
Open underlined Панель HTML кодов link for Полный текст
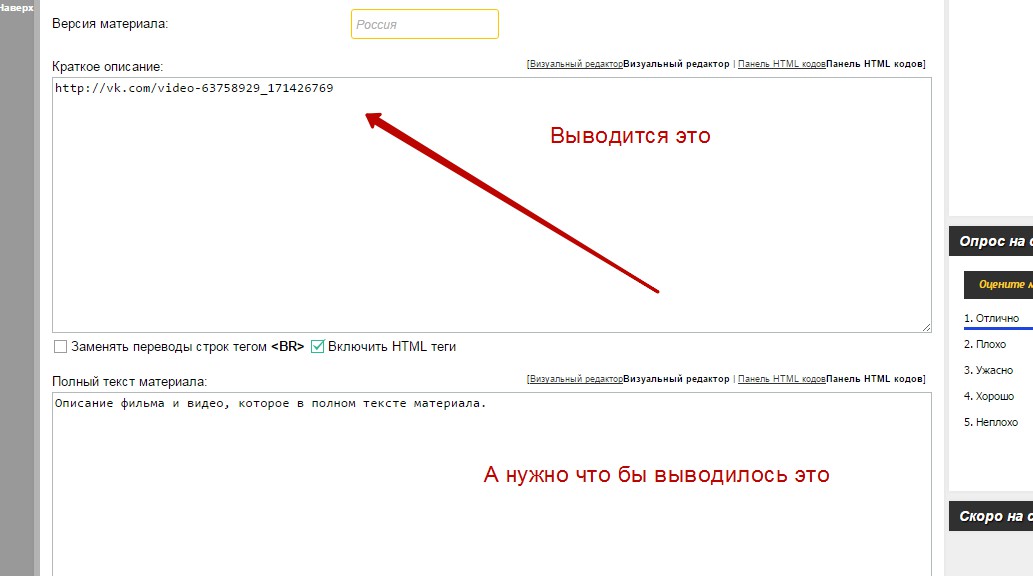pyautogui.click(x=782, y=379)
